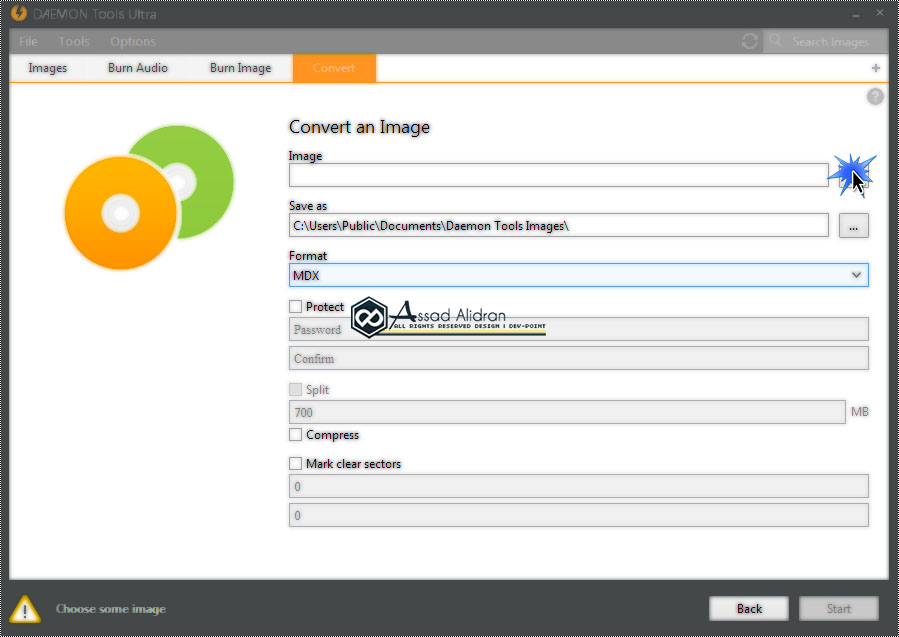899x637 pixels.
Task: Click into the Image path field
Action: pyautogui.click(x=558, y=175)
